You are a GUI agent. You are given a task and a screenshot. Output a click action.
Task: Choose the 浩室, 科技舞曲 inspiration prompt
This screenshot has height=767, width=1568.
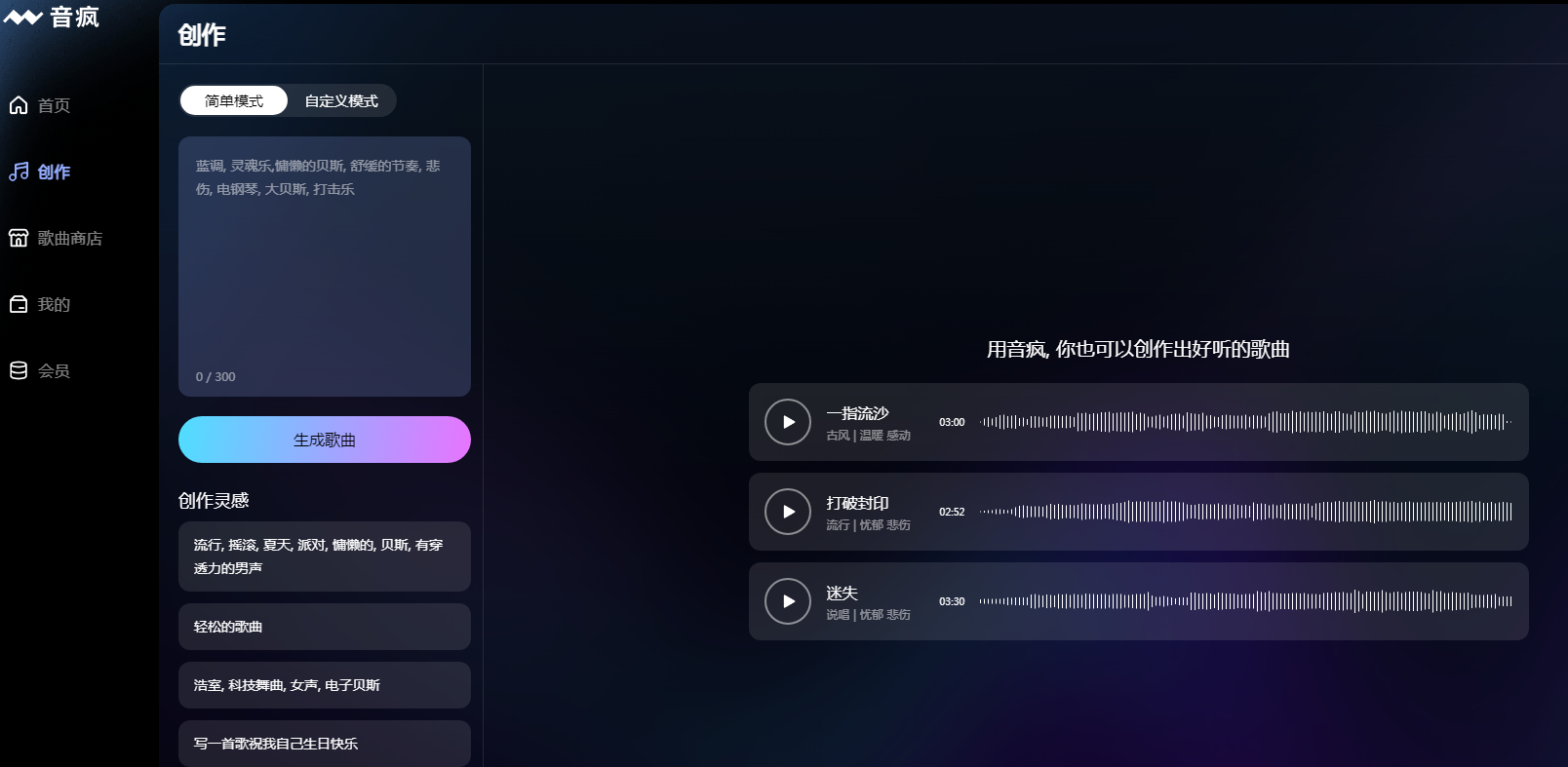(x=325, y=685)
